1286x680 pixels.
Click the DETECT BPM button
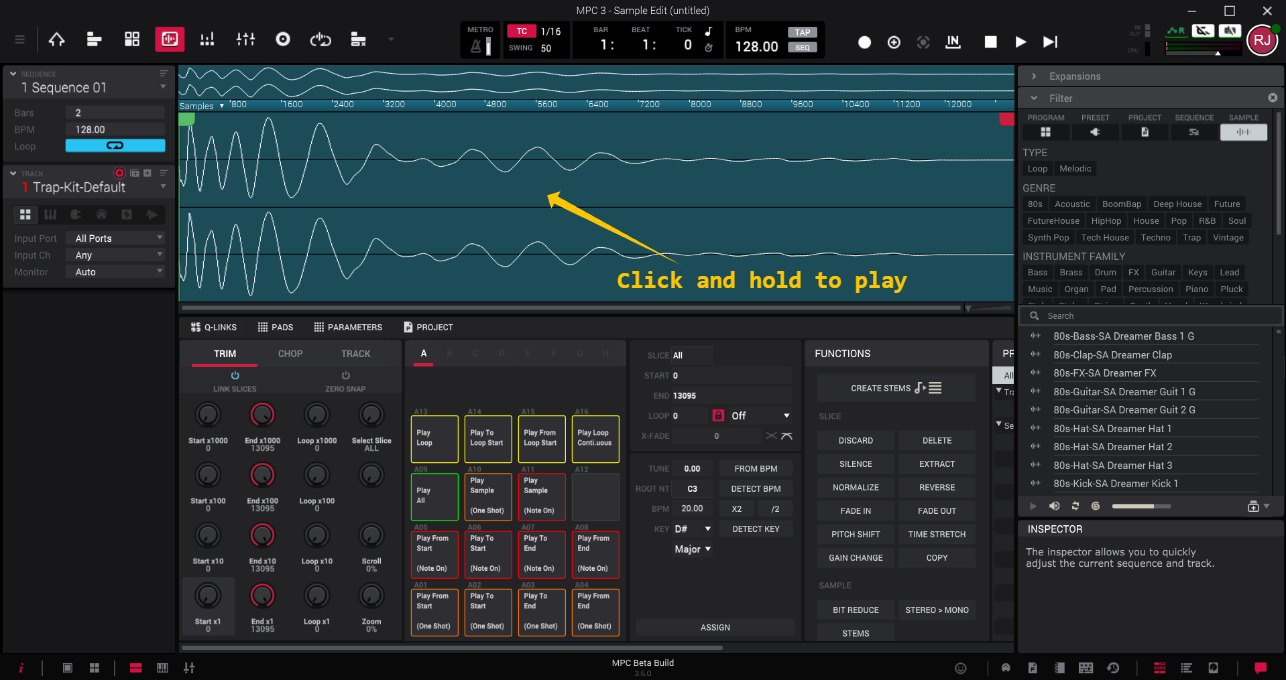pos(756,489)
